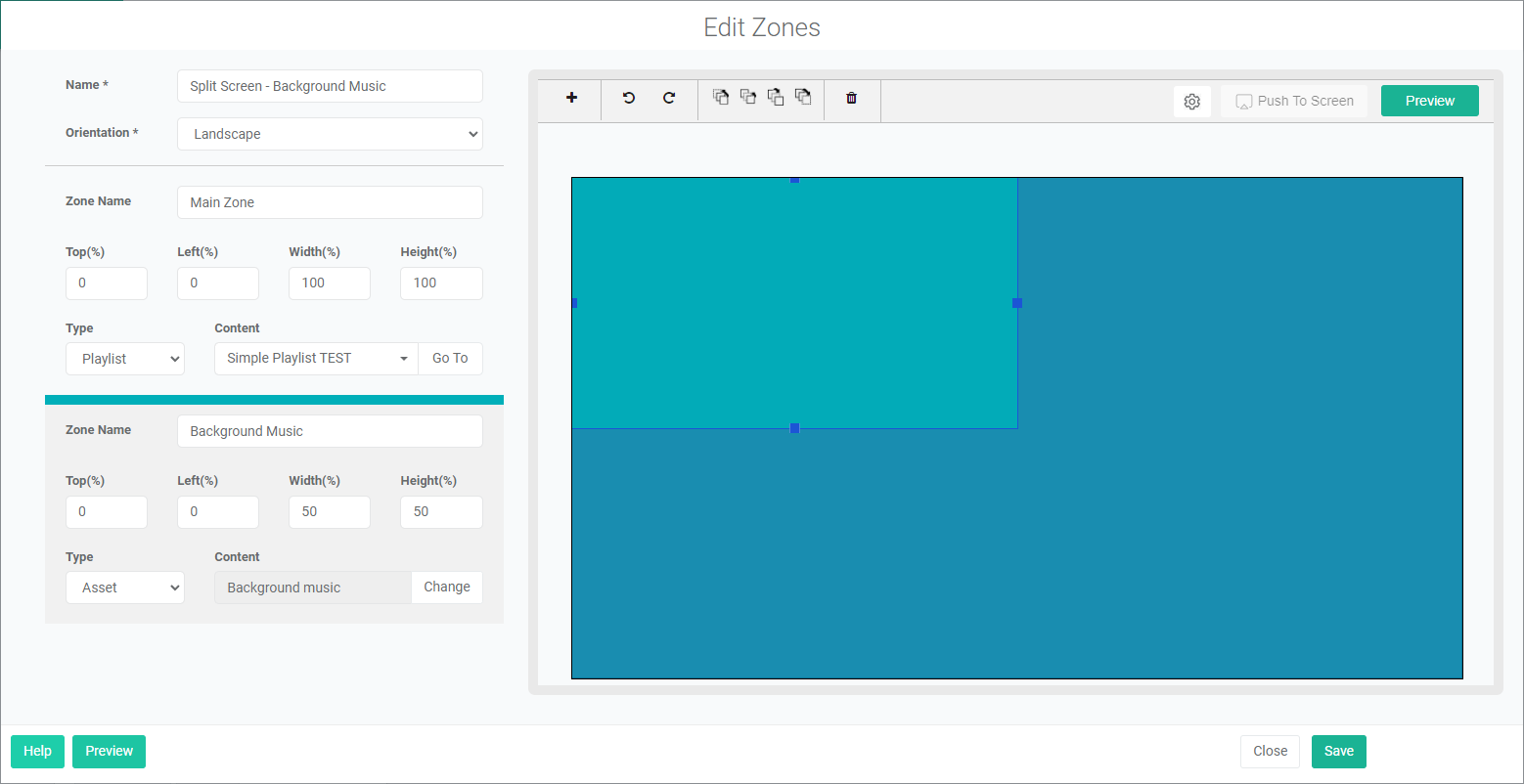Focus Background Music Top(%) field
This screenshot has width=1524, height=784.
point(107,511)
